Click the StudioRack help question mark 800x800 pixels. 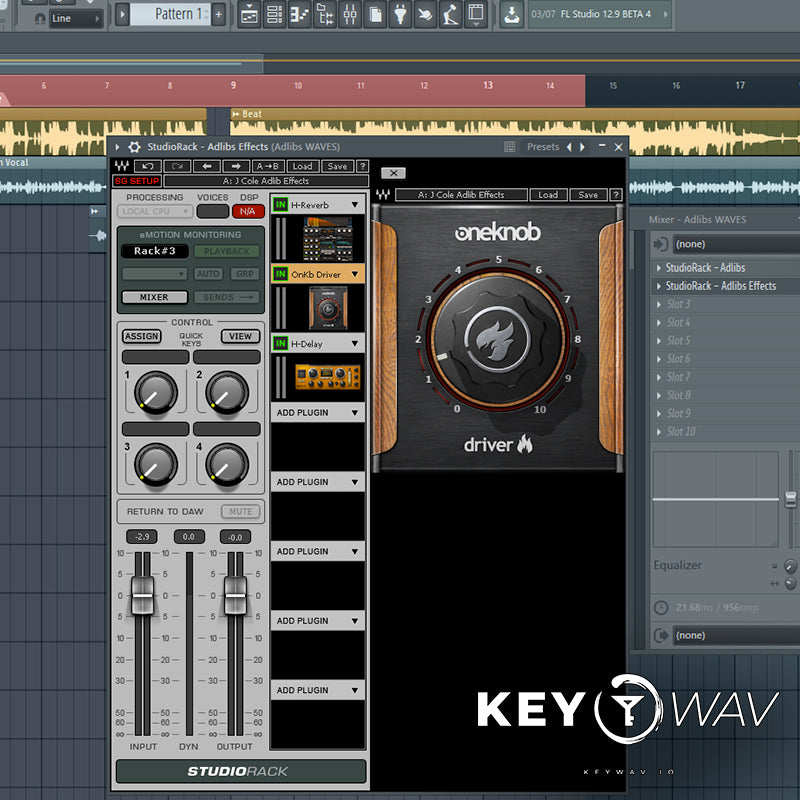[362, 166]
